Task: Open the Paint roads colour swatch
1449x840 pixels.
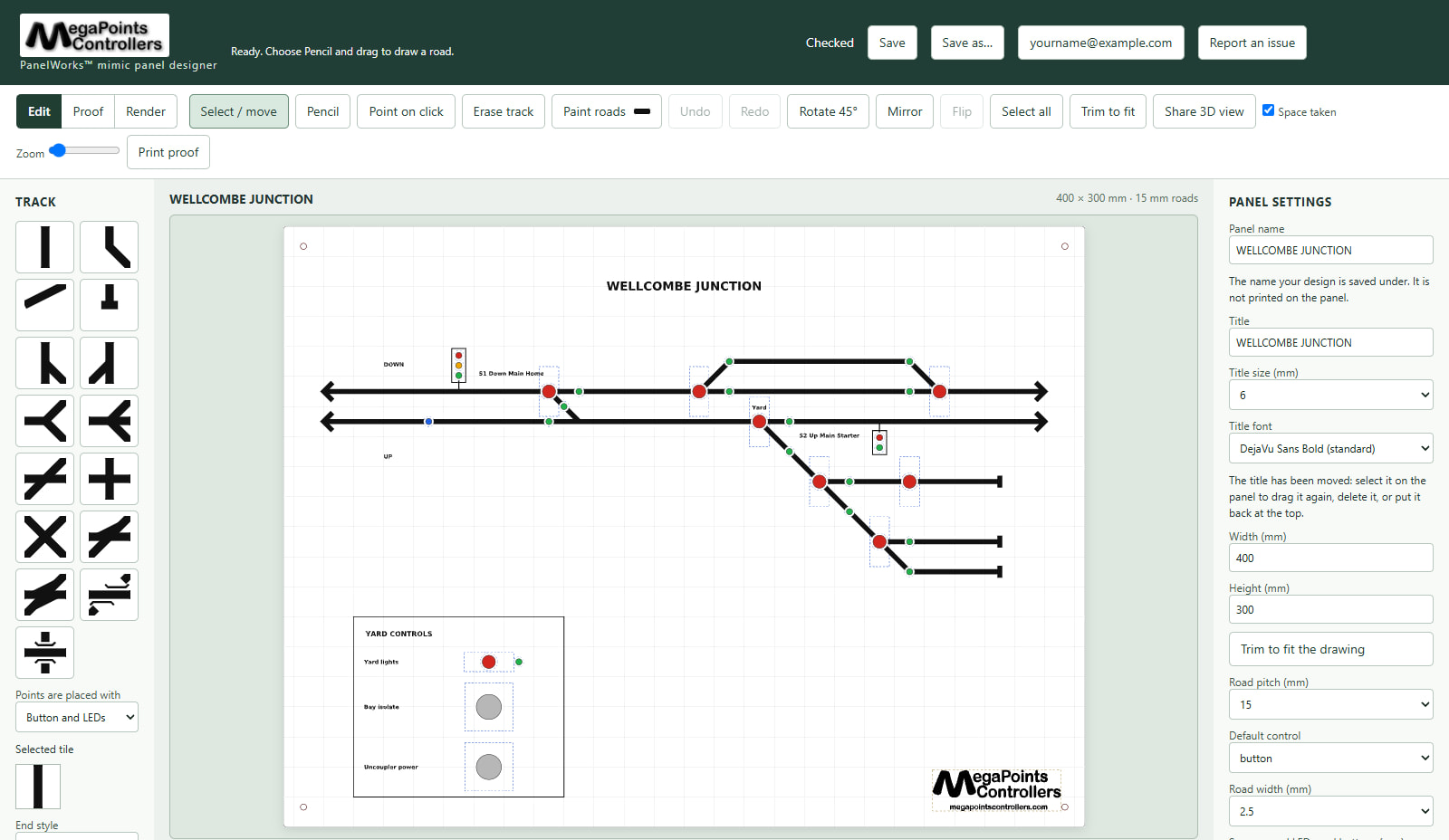Action: point(642,111)
